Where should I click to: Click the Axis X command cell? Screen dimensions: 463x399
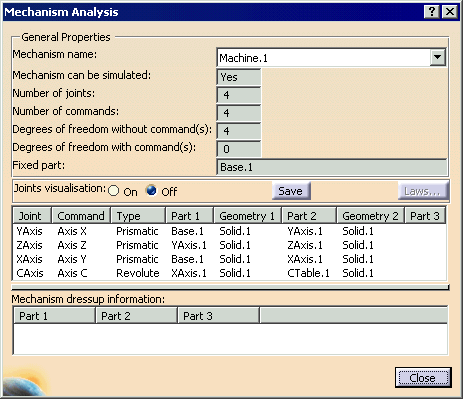[x=72, y=231]
